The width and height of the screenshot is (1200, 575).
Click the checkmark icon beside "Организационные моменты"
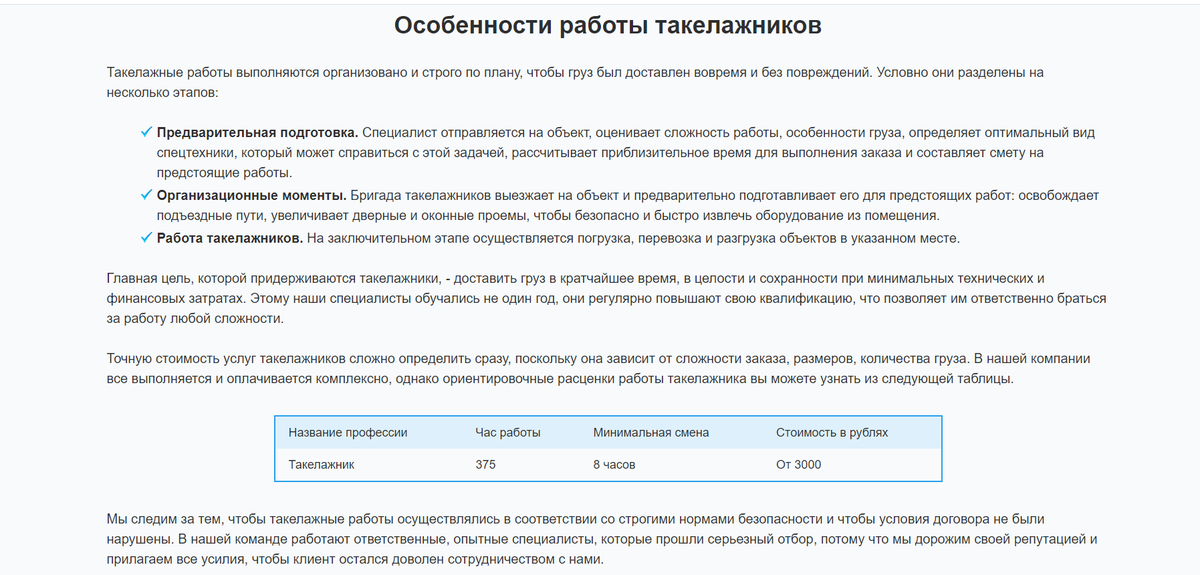point(147,194)
